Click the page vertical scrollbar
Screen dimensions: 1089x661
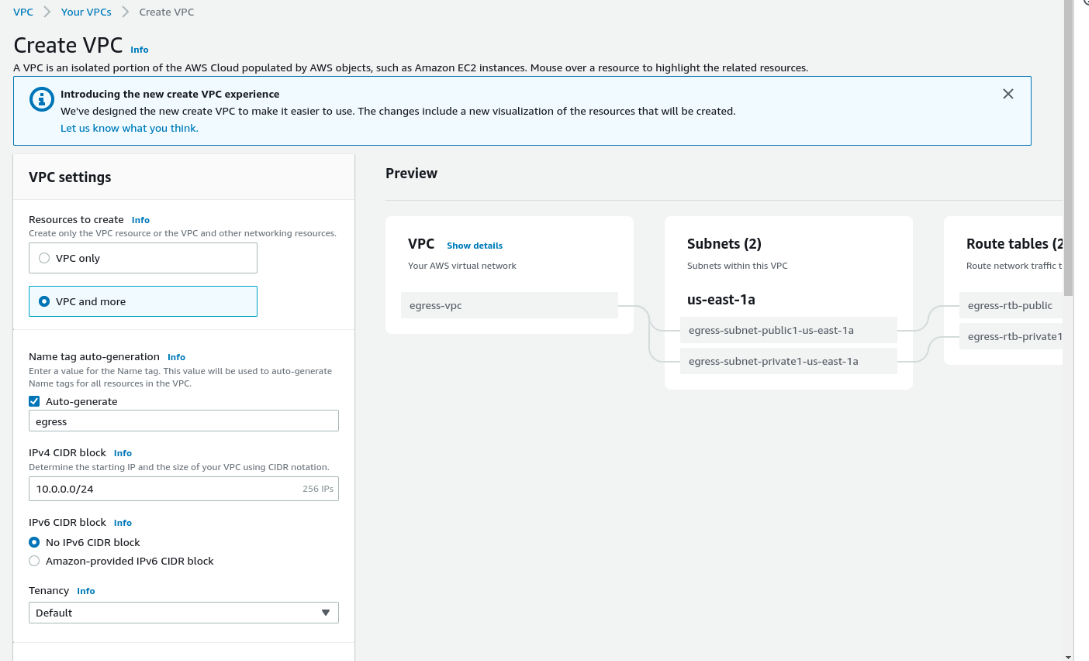pos(1068,147)
